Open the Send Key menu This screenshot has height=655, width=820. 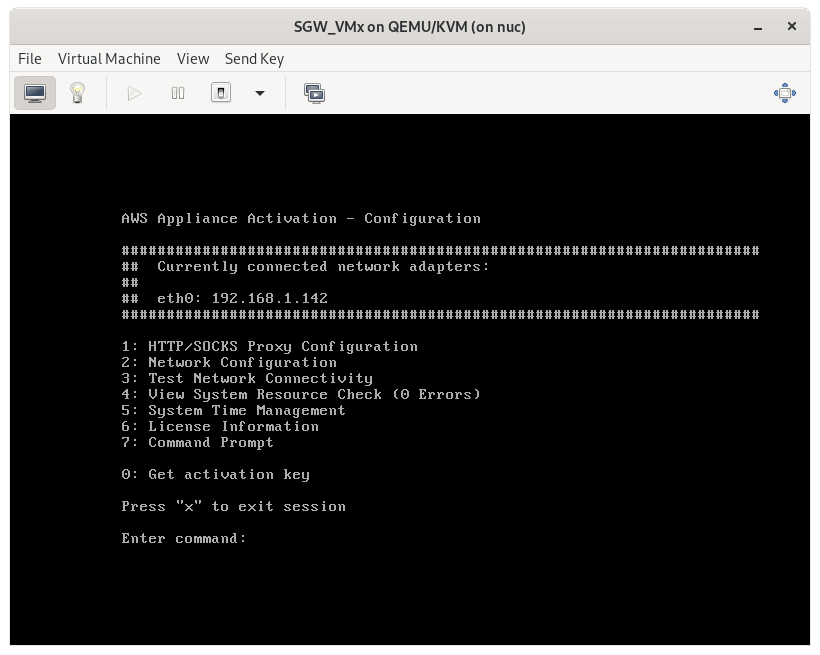[x=254, y=59]
